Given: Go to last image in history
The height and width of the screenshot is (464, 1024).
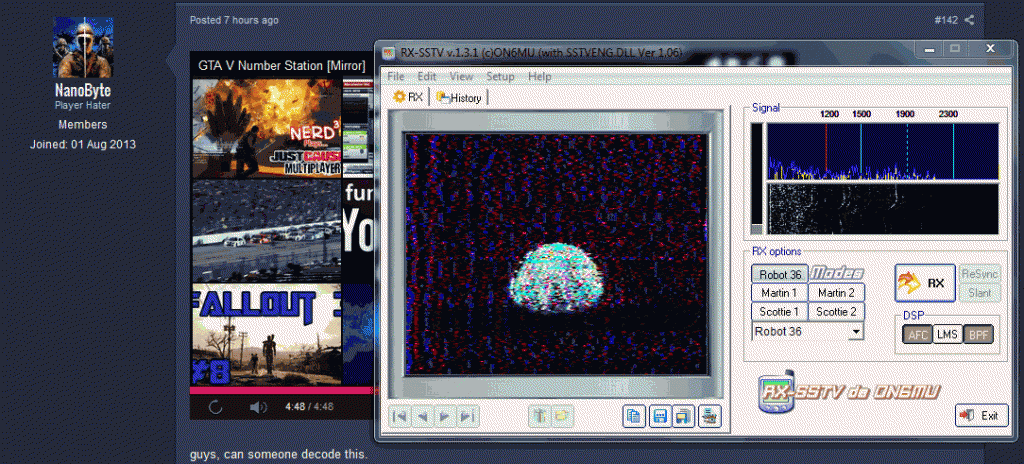Looking at the screenshot, I should click(467, 416).
